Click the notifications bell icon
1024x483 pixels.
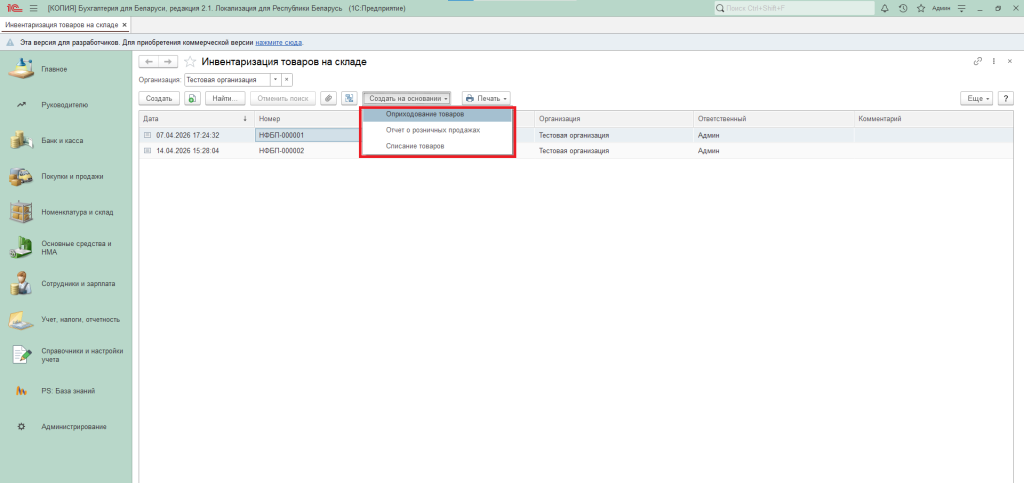click(x=886, y=8)
